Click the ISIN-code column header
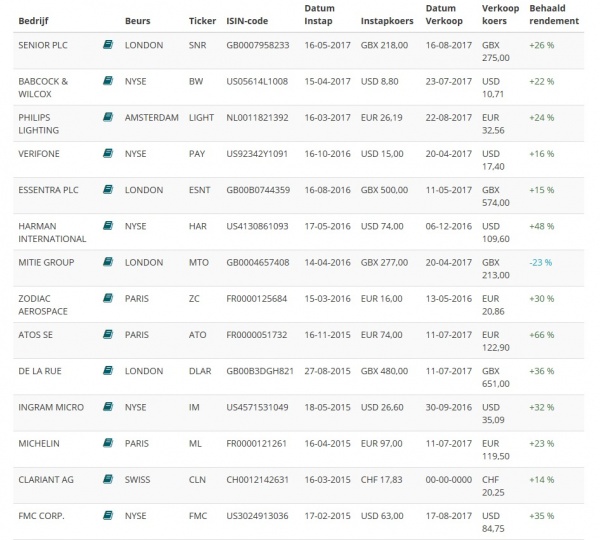 247,21
